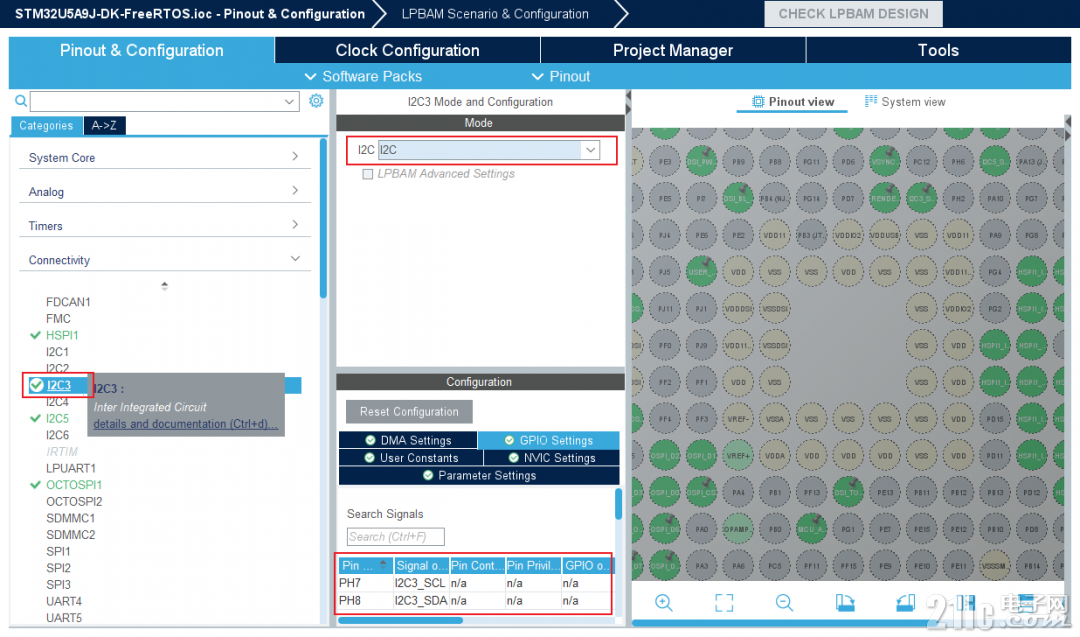Click the signals table horizontal scrollbar
1080x637 pixels.
tap(400, 620)
